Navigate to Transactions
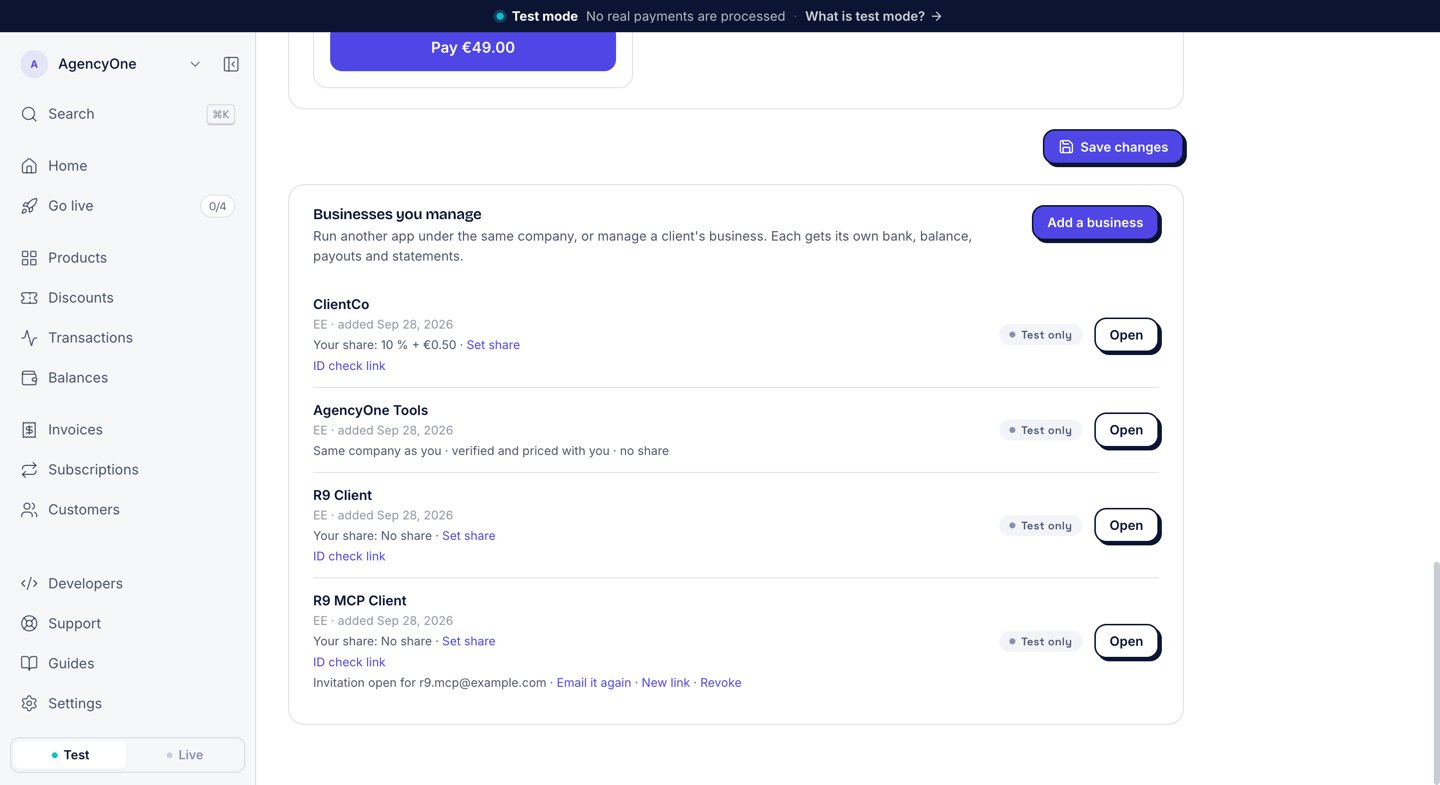Viewport: 1440px width, 785px height. tap(127, 338)
